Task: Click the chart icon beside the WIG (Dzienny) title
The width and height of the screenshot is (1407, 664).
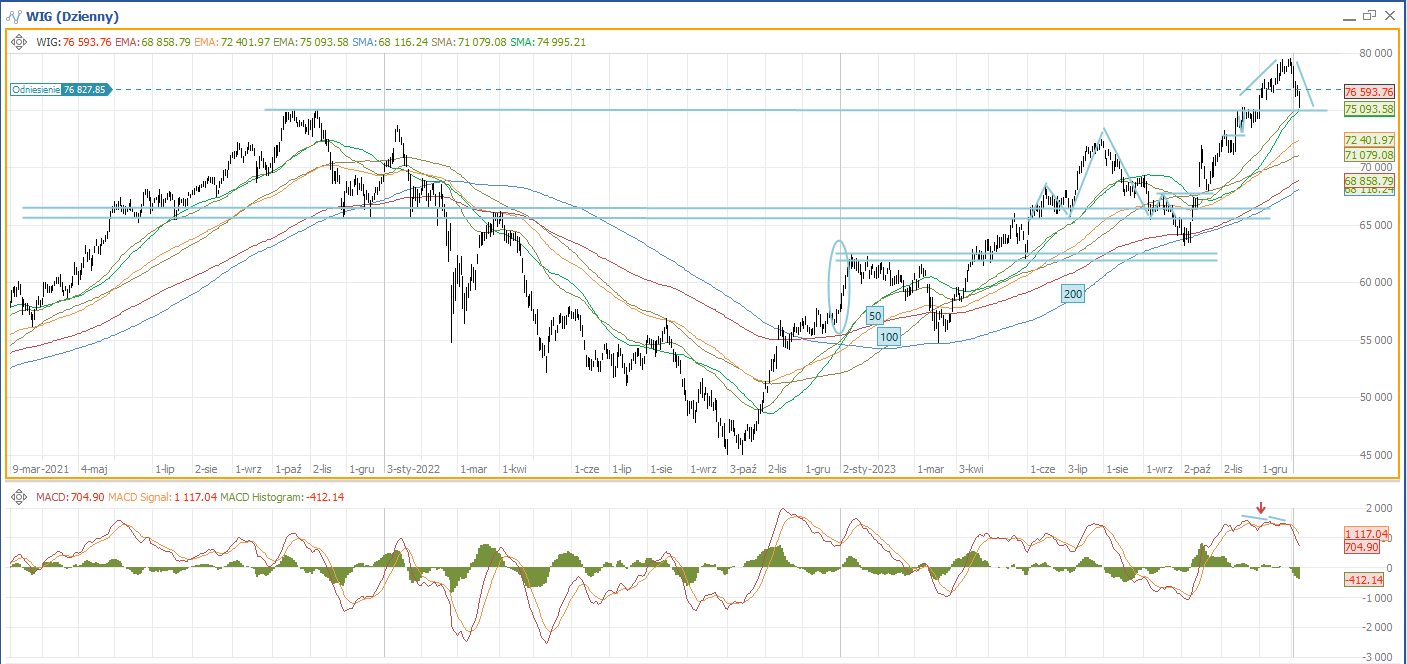Action: 15,17
